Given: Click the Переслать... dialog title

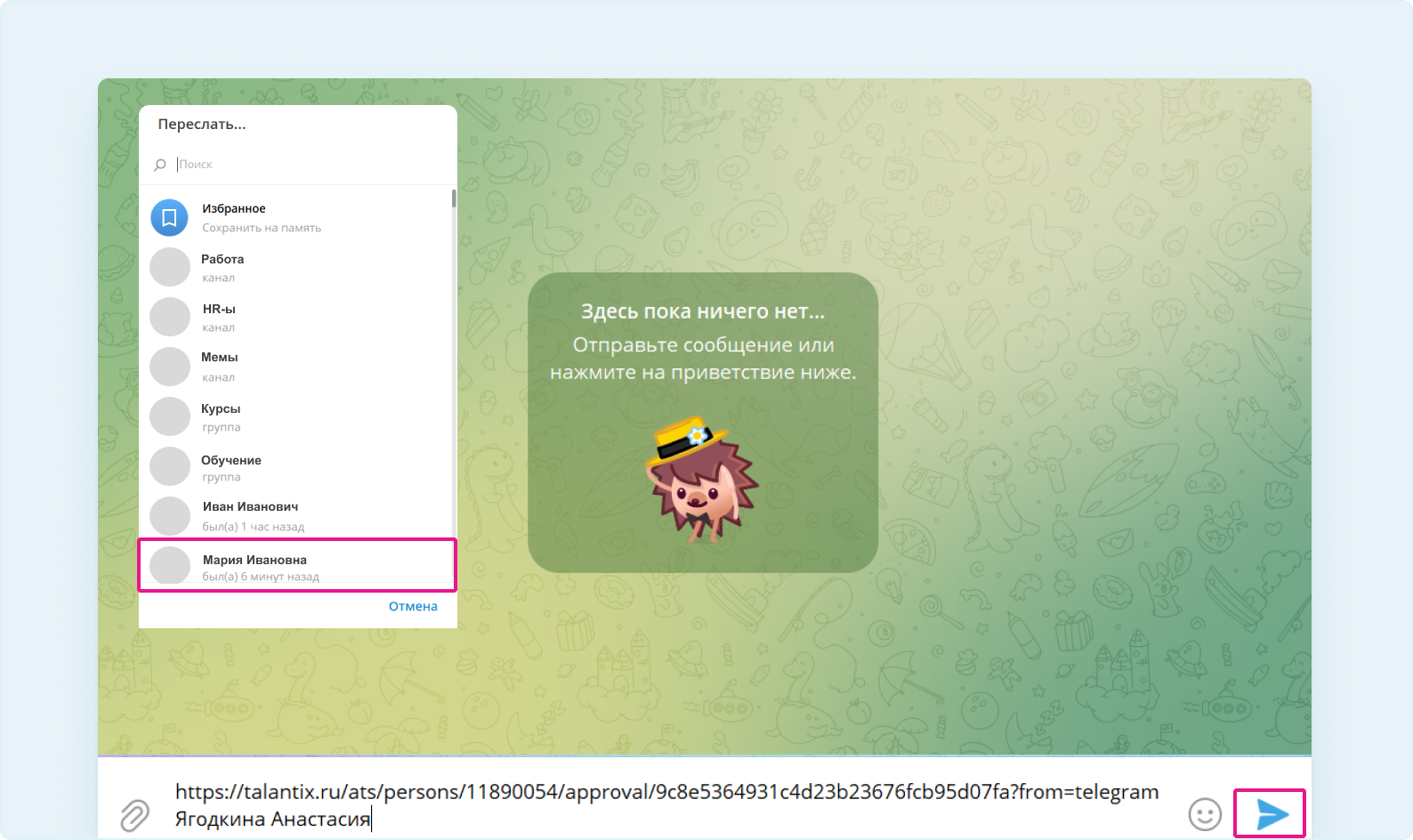Looking at the screenshot, I should click(202, 125).
